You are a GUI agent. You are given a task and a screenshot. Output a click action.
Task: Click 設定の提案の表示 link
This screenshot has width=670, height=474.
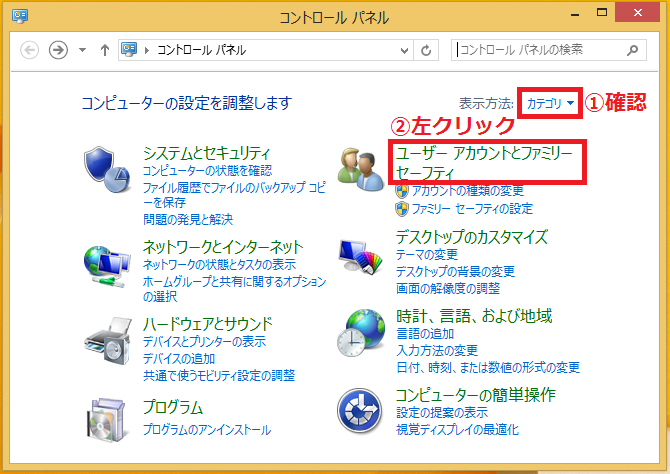(442, 412)
